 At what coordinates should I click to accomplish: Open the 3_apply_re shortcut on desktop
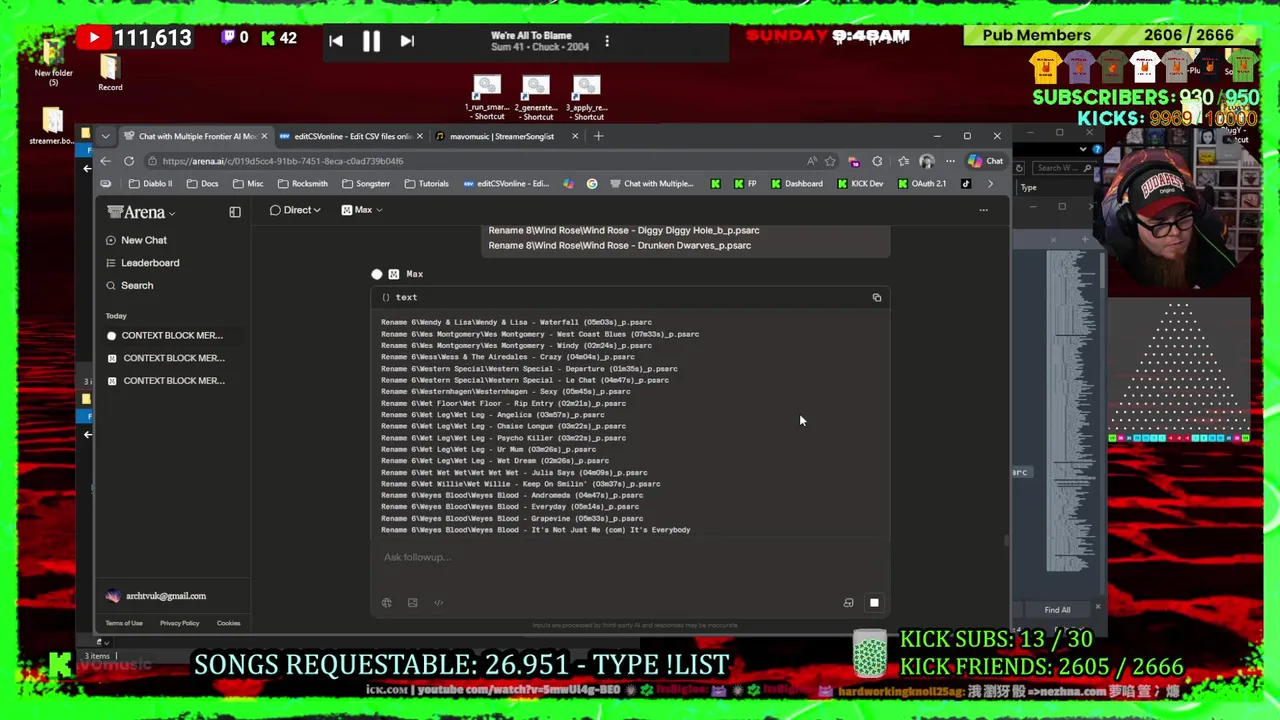[x=587, y=98]
